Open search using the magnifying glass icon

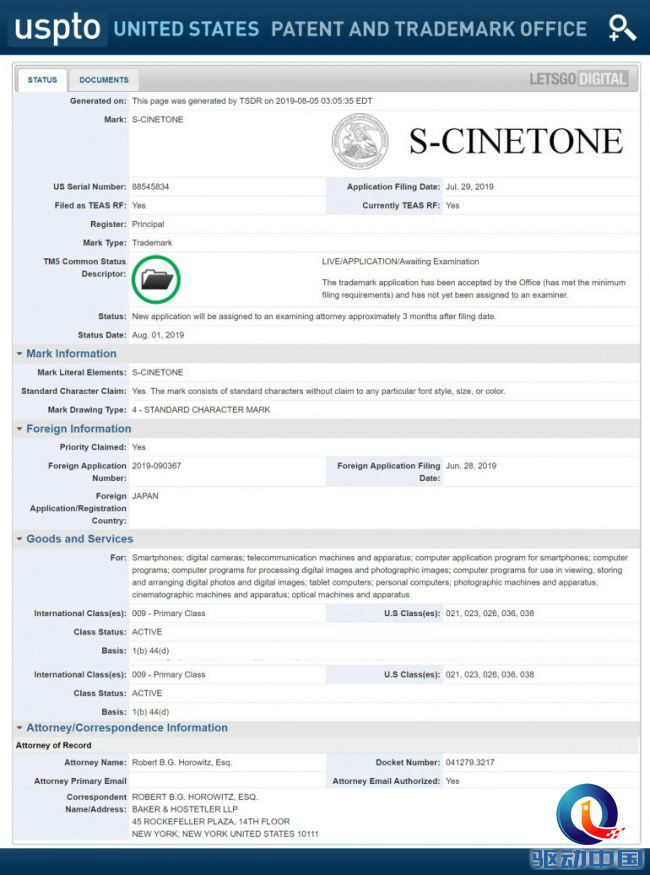621,29
